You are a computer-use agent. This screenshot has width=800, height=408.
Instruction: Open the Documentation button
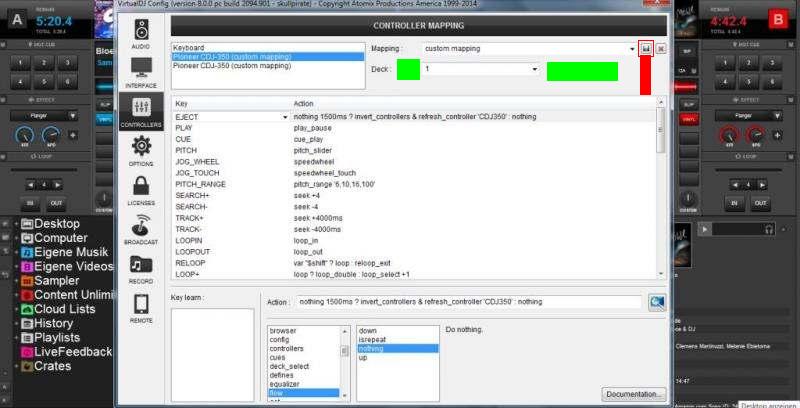(x=634, y=394)
